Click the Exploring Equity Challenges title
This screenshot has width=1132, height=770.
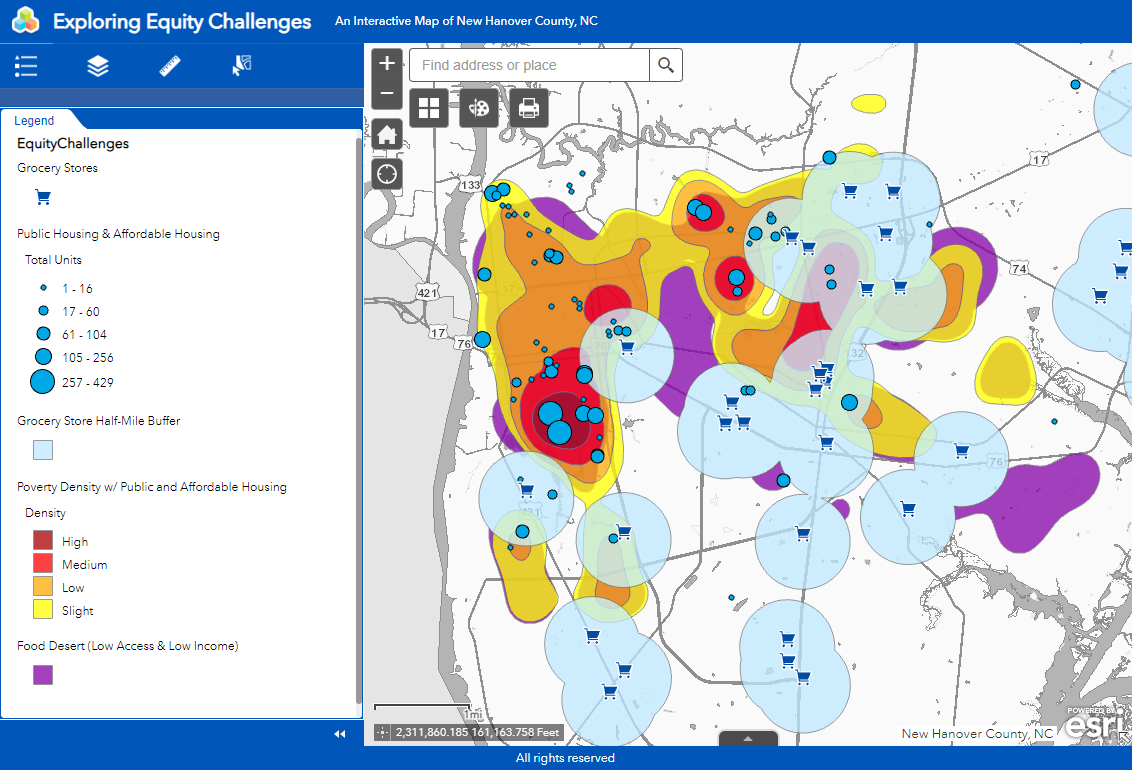(182, 22)
